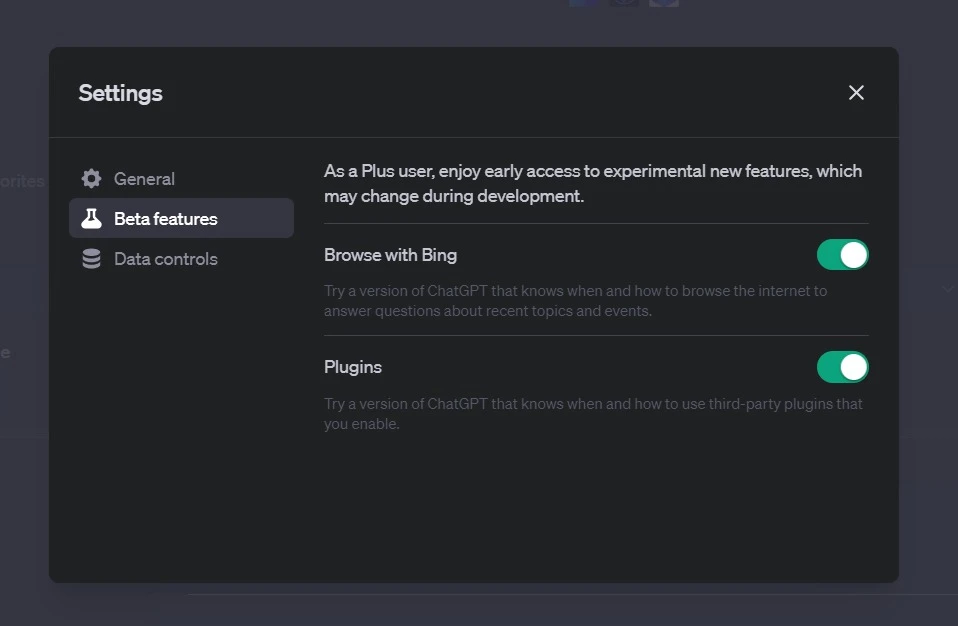This screenshot has height=626, width=958.
Task: Click the Browse with Bing description text
Action: coord(575,301)
